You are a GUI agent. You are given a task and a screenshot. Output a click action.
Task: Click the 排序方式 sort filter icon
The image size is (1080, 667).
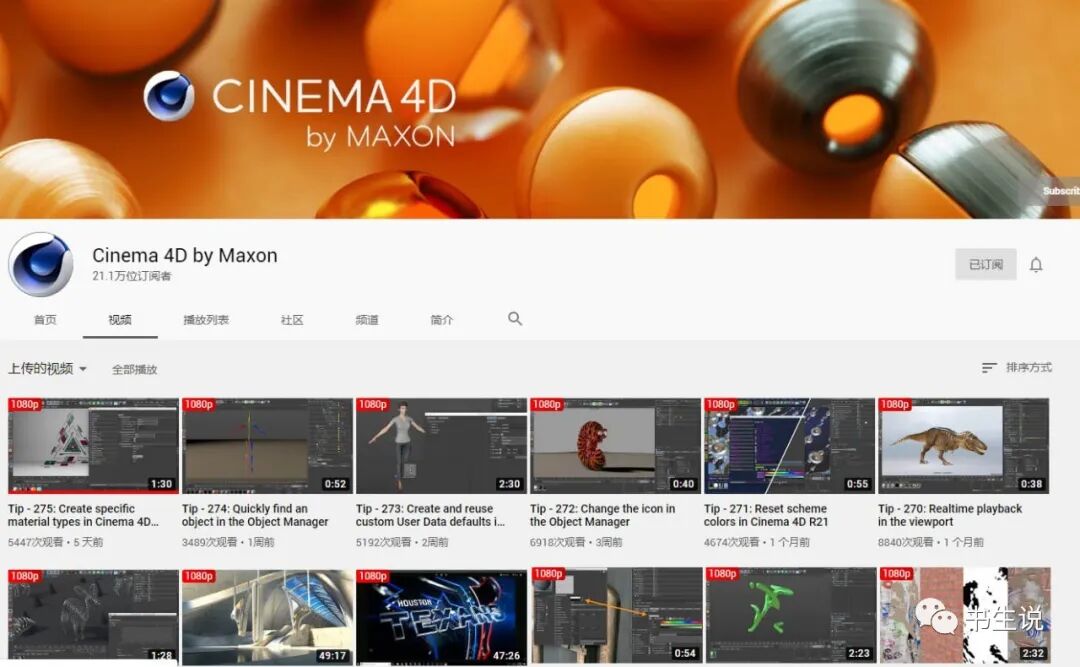pos(990,367)
